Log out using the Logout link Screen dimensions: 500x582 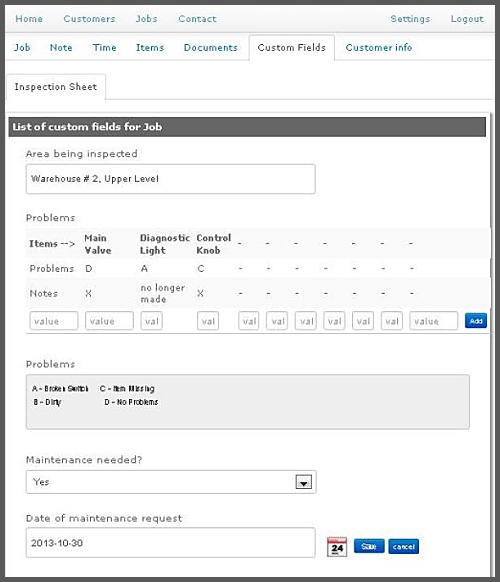point(467,19)
